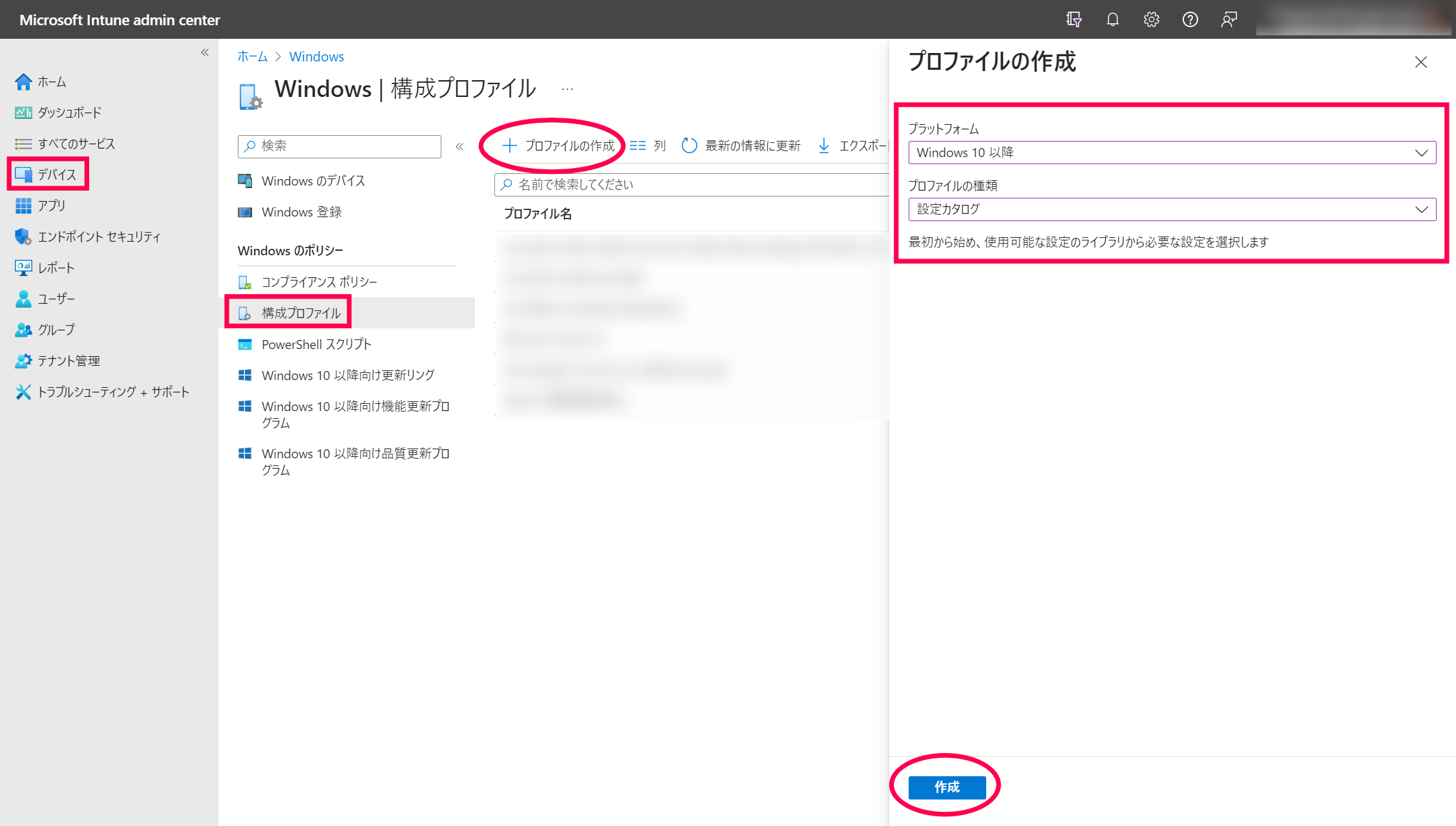Image resolution: width=1456 pixels, height=826 pixels.
Task: Collapse the Windows submenu panel
Action: 459,146
